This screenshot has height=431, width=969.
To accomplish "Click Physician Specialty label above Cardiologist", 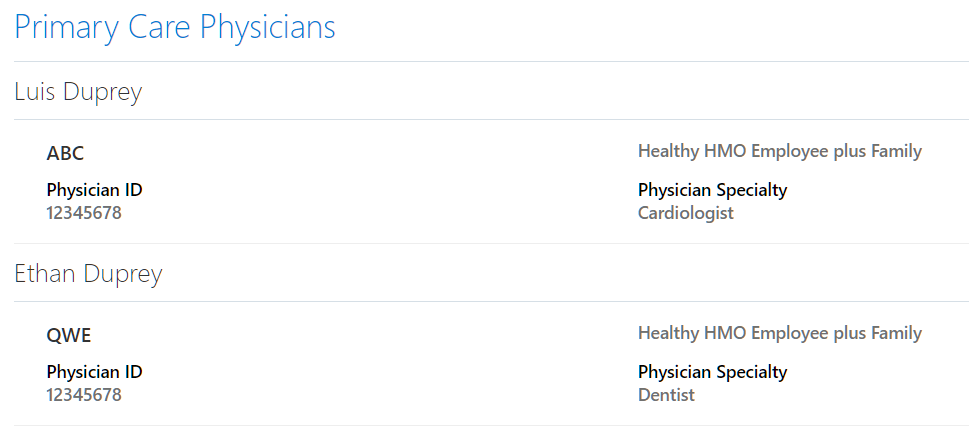I will (712, 190).
